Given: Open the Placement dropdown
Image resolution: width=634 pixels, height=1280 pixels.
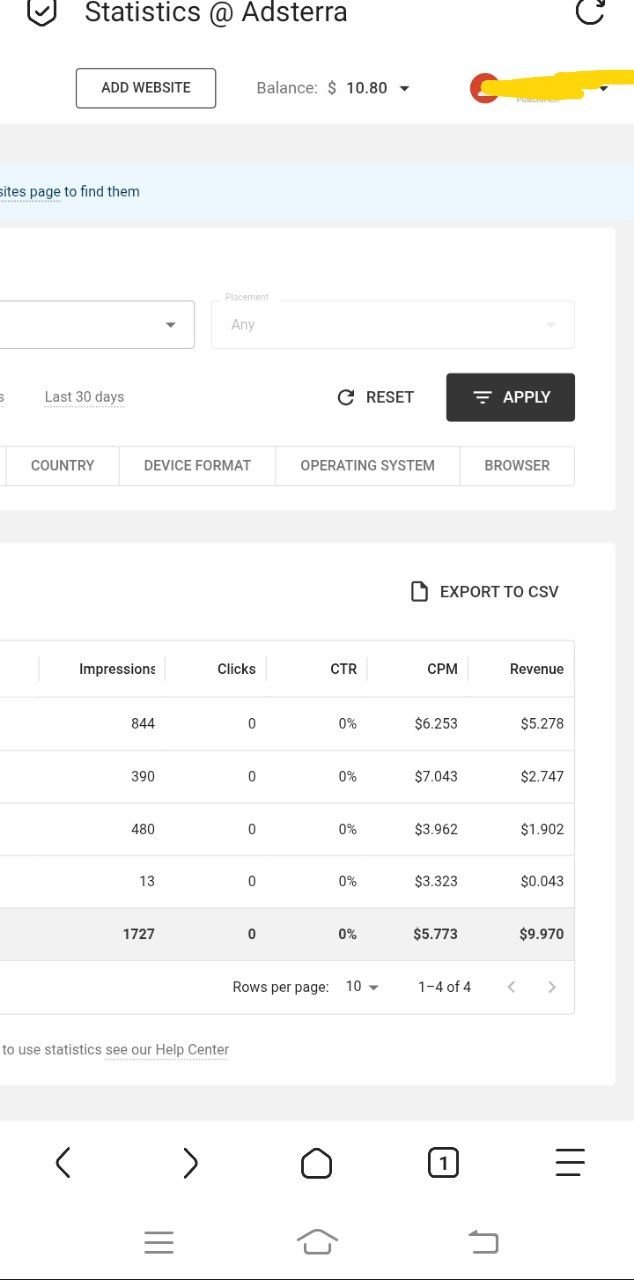Looking at the screenshot, I should 392,325.
